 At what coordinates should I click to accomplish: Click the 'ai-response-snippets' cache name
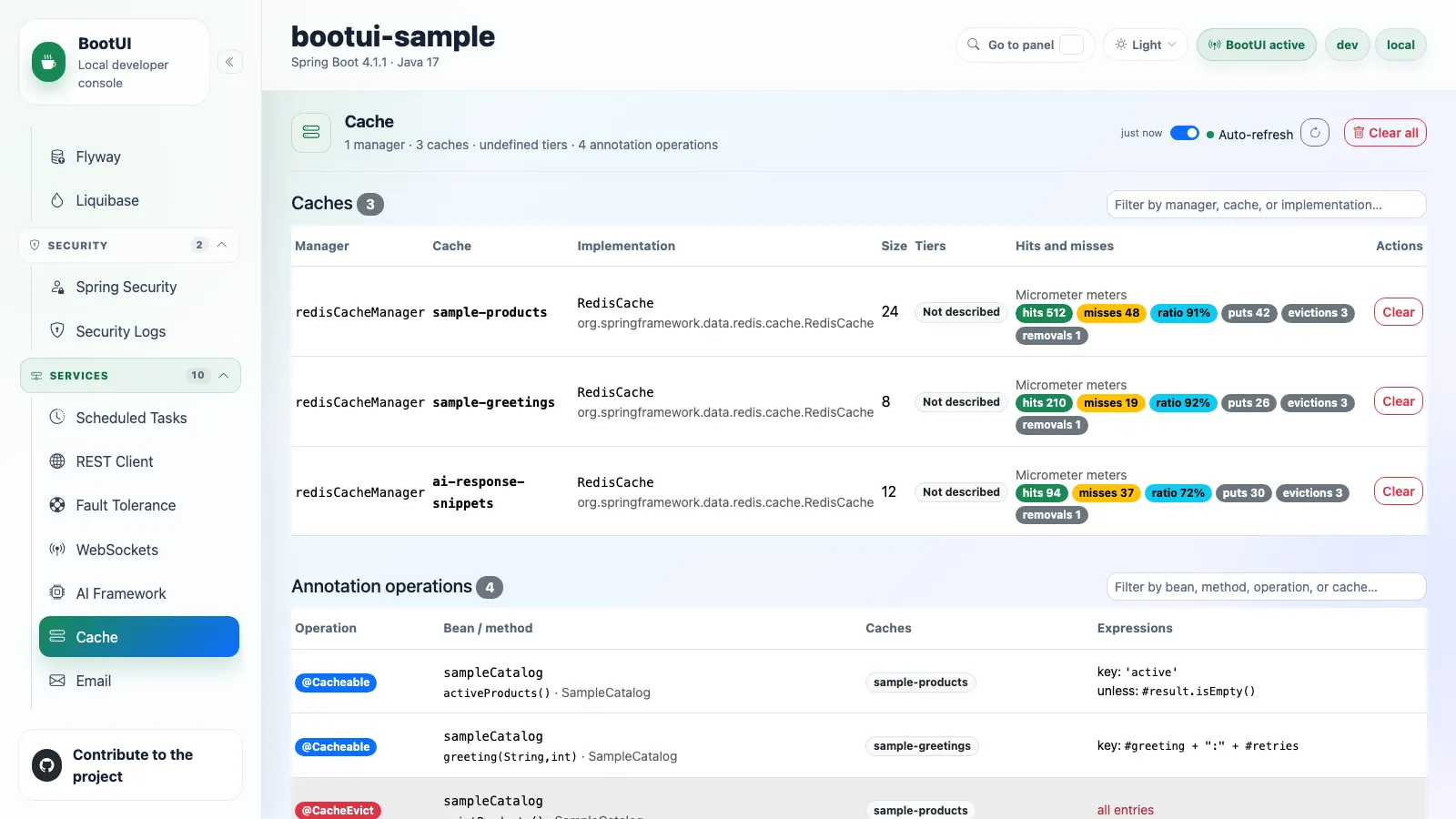click(478, 492)
